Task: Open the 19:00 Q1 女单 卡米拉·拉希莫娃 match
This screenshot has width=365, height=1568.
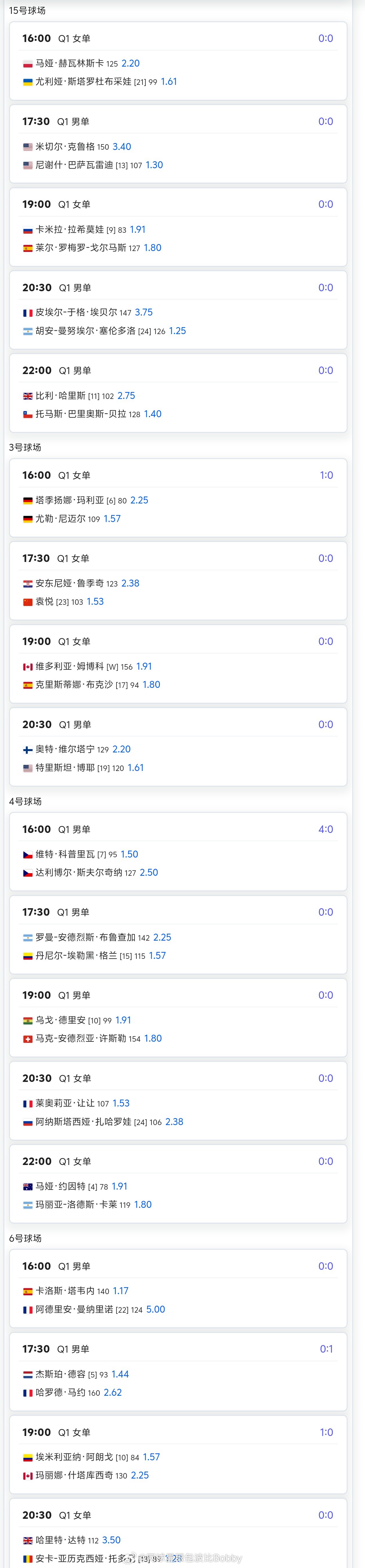Action: (x=178, y=226)
